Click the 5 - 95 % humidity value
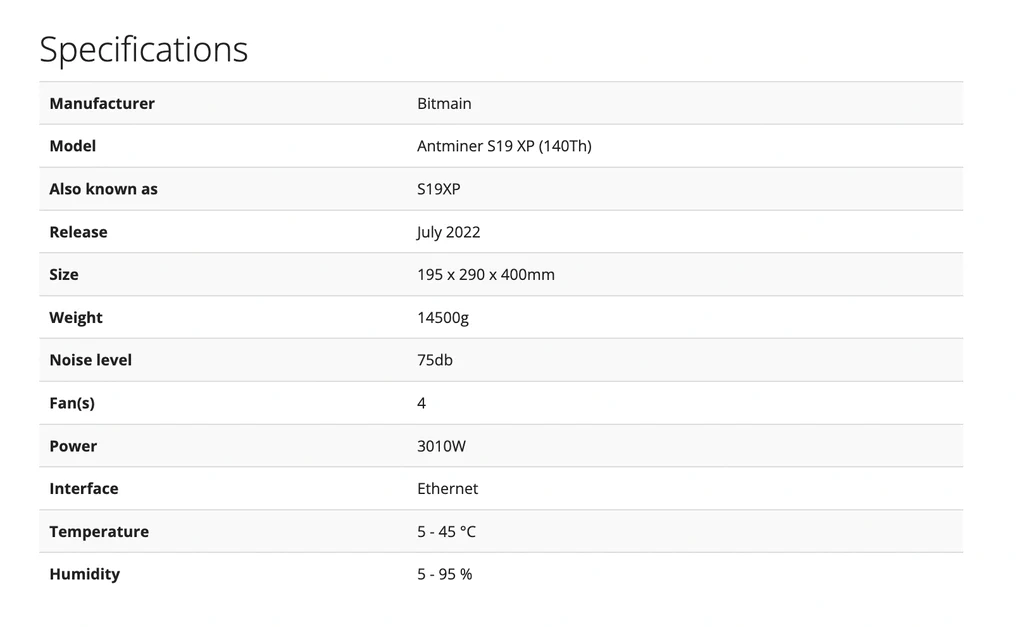The width and height of the screenshot is (1024, 627). [x=444, y=574]
